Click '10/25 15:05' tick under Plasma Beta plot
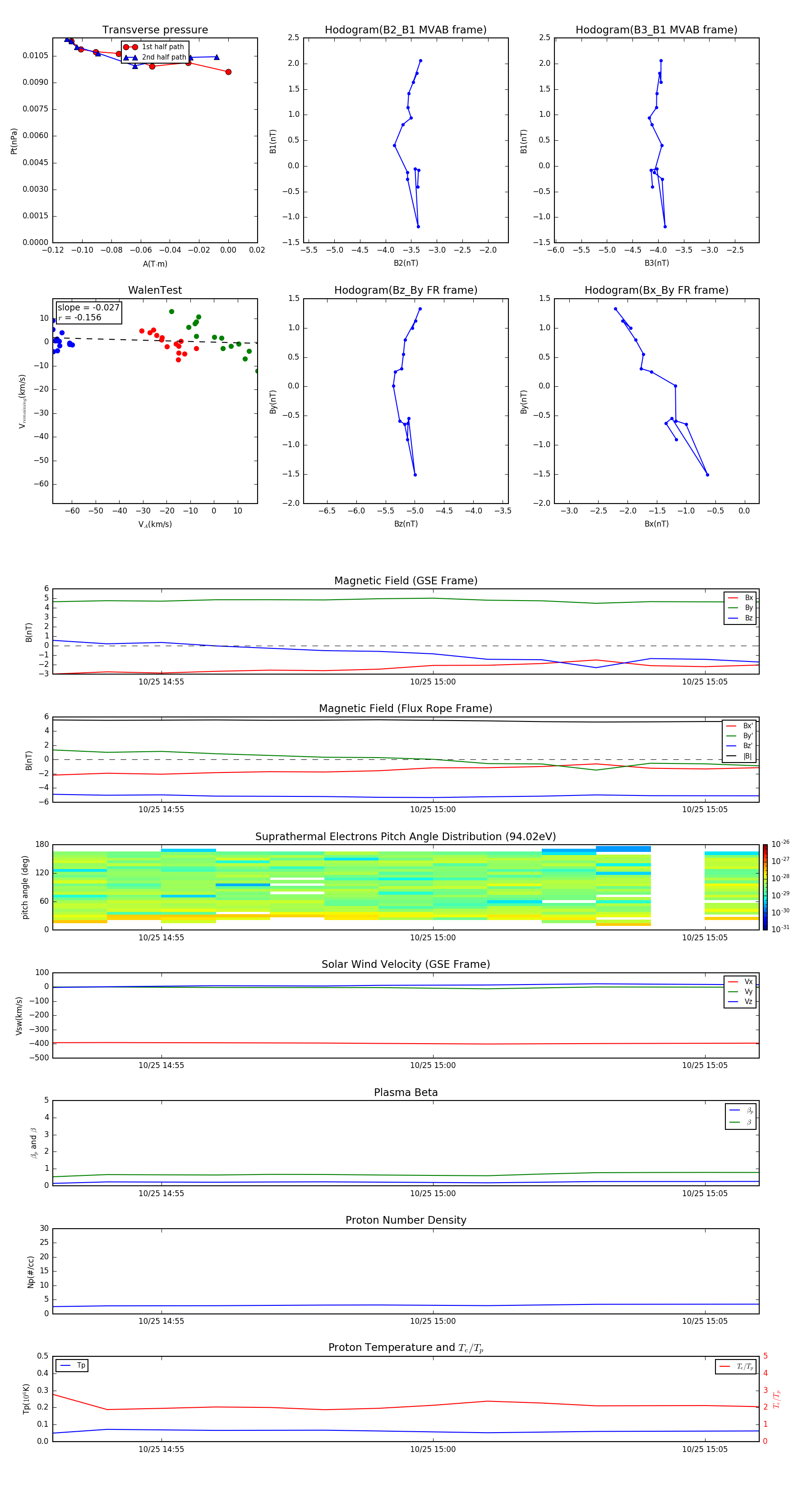Viewport: 812px width, 1489px height. (705, 1193)
